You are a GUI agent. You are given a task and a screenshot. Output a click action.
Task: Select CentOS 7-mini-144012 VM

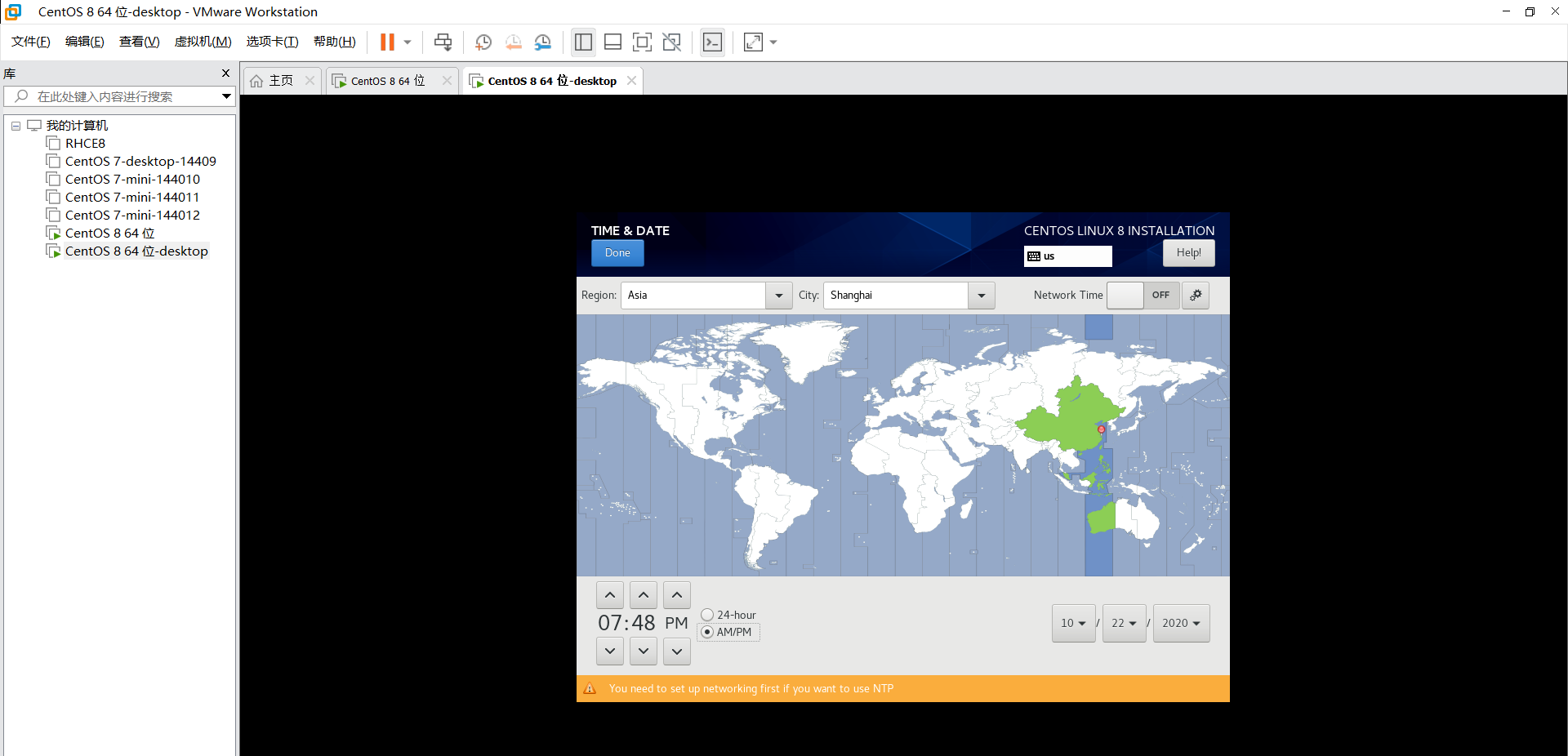132,216
